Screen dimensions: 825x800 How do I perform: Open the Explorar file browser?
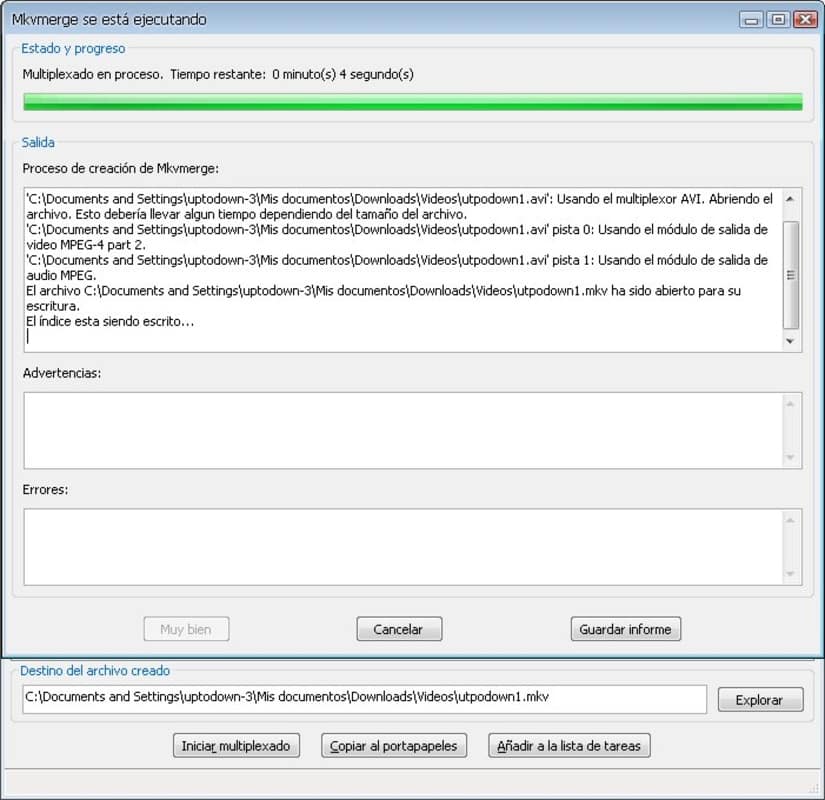760,700
